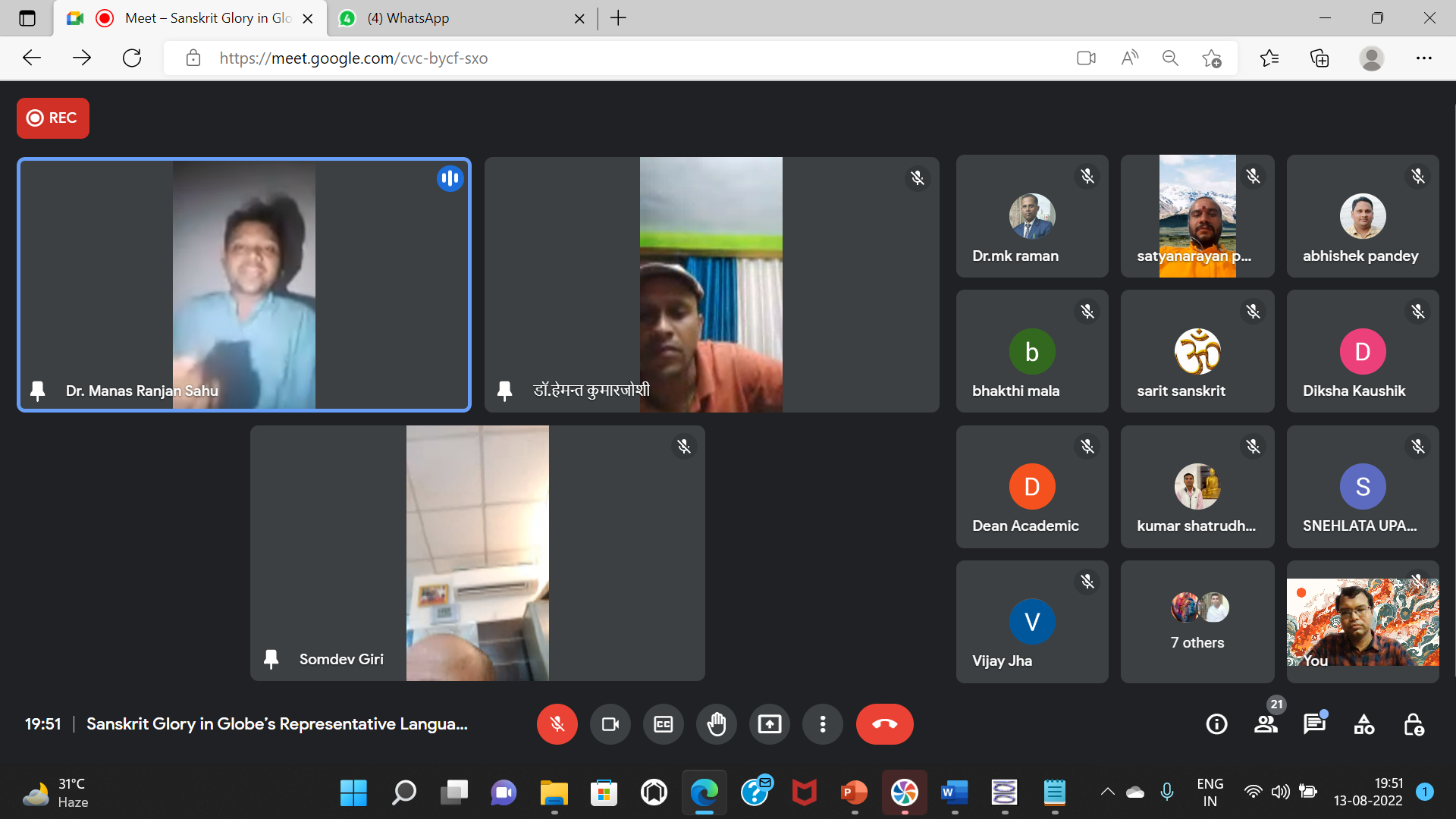Open the chat messages panel
Screen dimensions: 1456x819
(1314, 724)
